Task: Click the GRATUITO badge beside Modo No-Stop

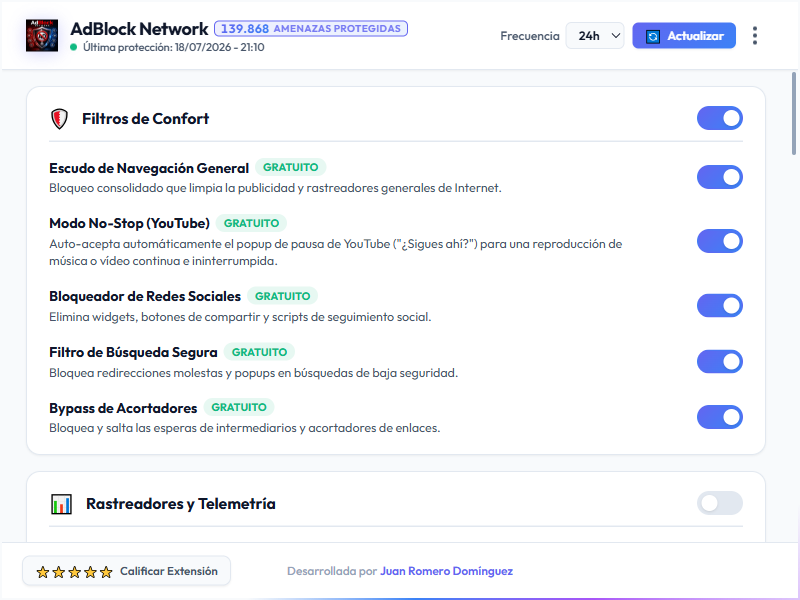Action: pyautogui.click(x=251, y=223)
